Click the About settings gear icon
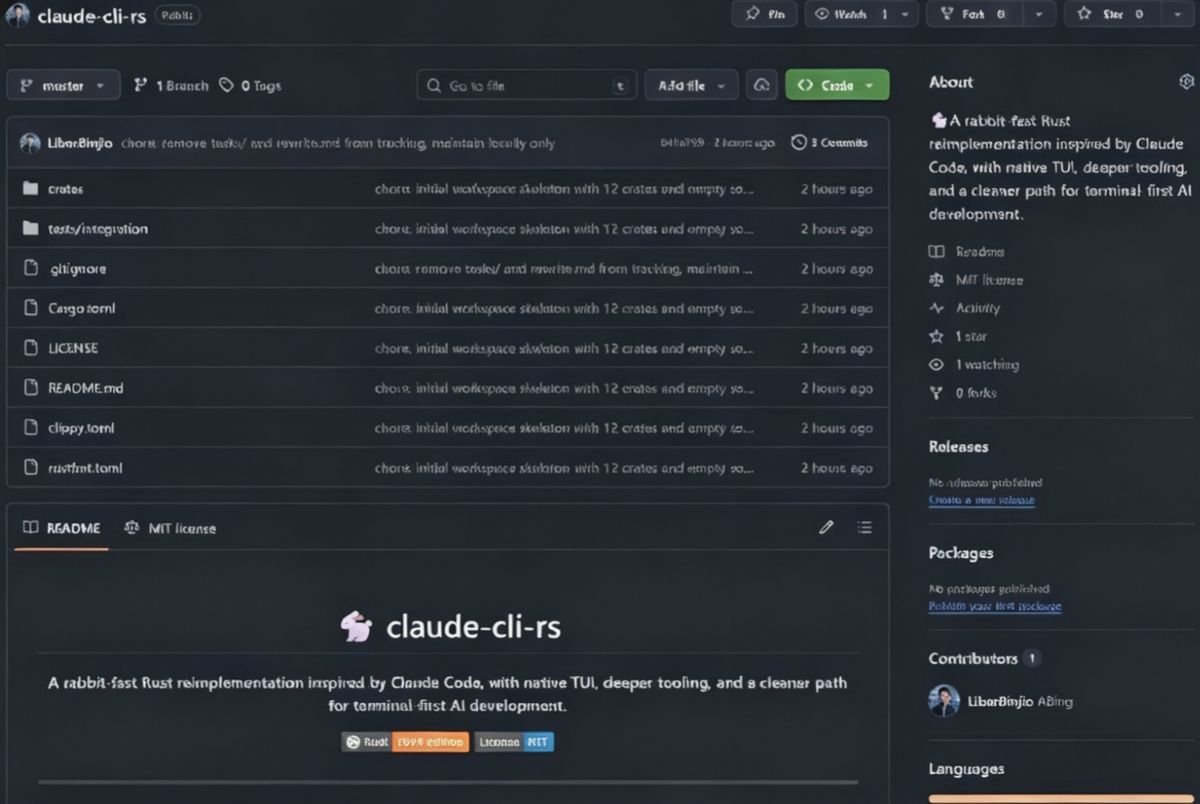Viewport: 1200px width, 804px height. pyautogui.click(x=1187, y=82)
